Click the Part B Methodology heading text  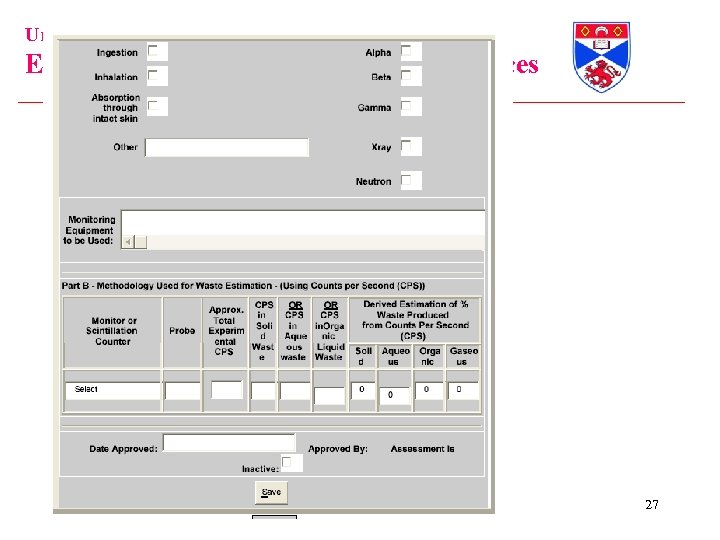(243, 286)
